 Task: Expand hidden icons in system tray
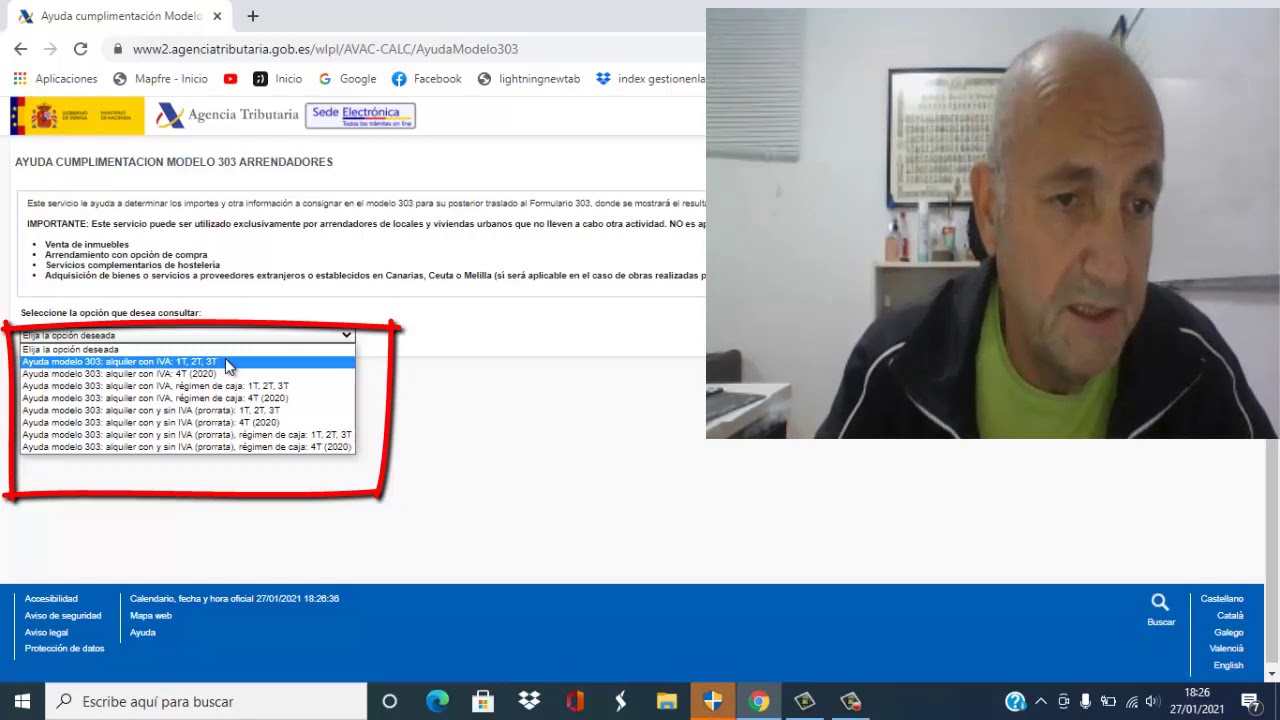tap(1040, 701)
